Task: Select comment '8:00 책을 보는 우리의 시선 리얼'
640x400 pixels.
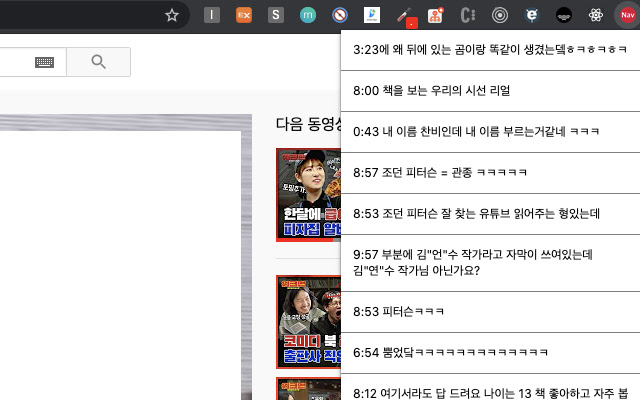Action: [x=490, y=91]
